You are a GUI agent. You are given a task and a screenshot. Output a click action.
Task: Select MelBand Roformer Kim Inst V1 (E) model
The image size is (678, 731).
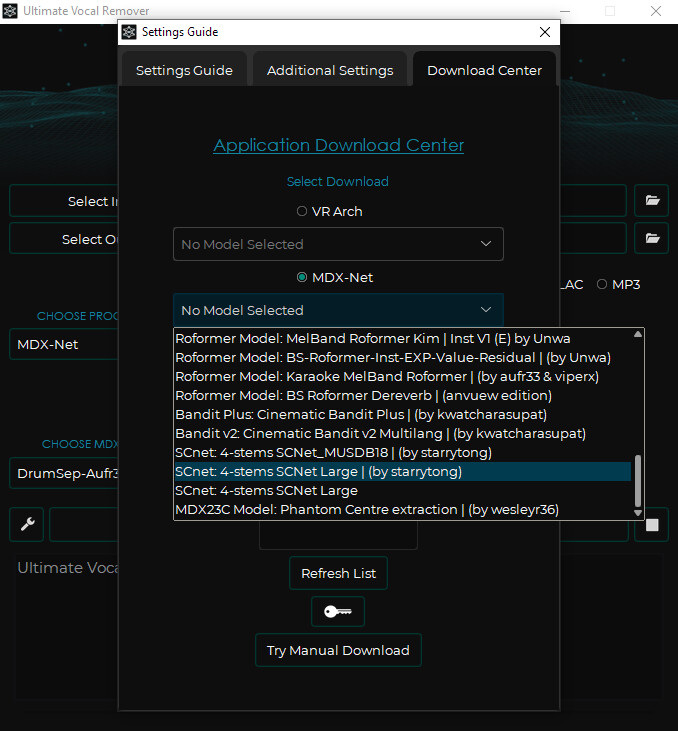403,338
